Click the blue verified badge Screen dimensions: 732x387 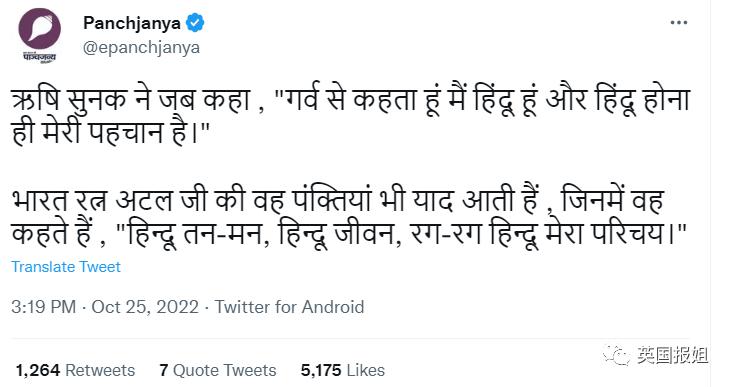coord(195,23)
